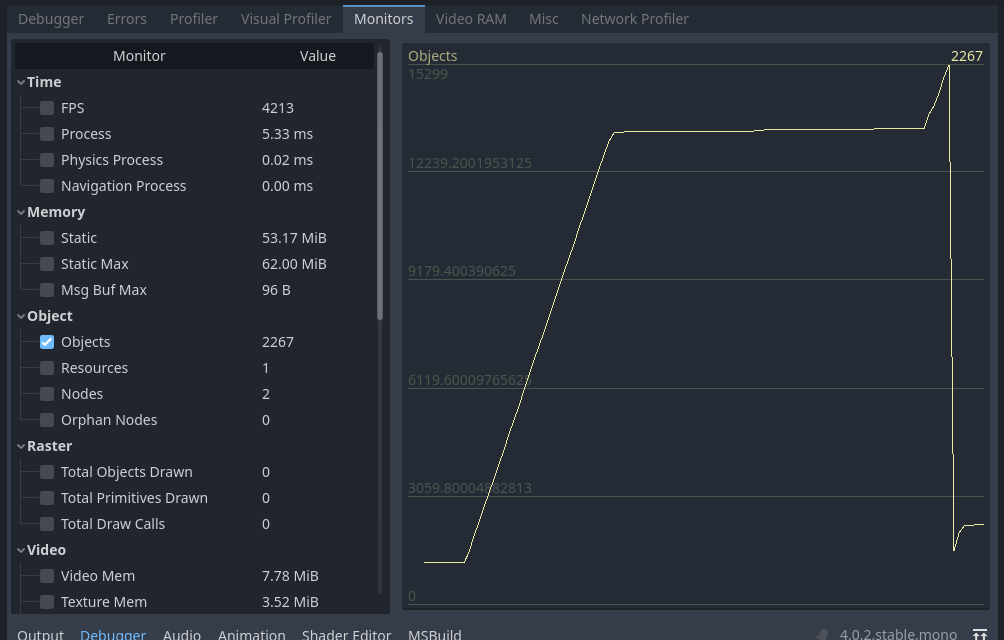1004x640 pixels.
Task: Disable the Objects monitor
Action: 46,341
